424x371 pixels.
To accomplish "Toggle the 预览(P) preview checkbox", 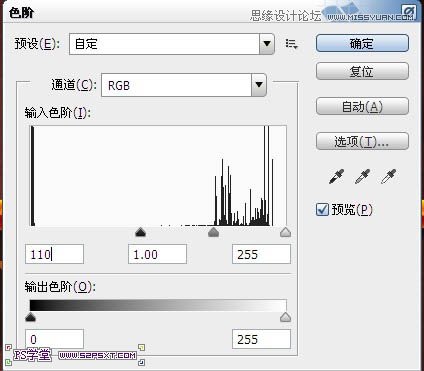I will pyautogui.click(x=322, y=210).
